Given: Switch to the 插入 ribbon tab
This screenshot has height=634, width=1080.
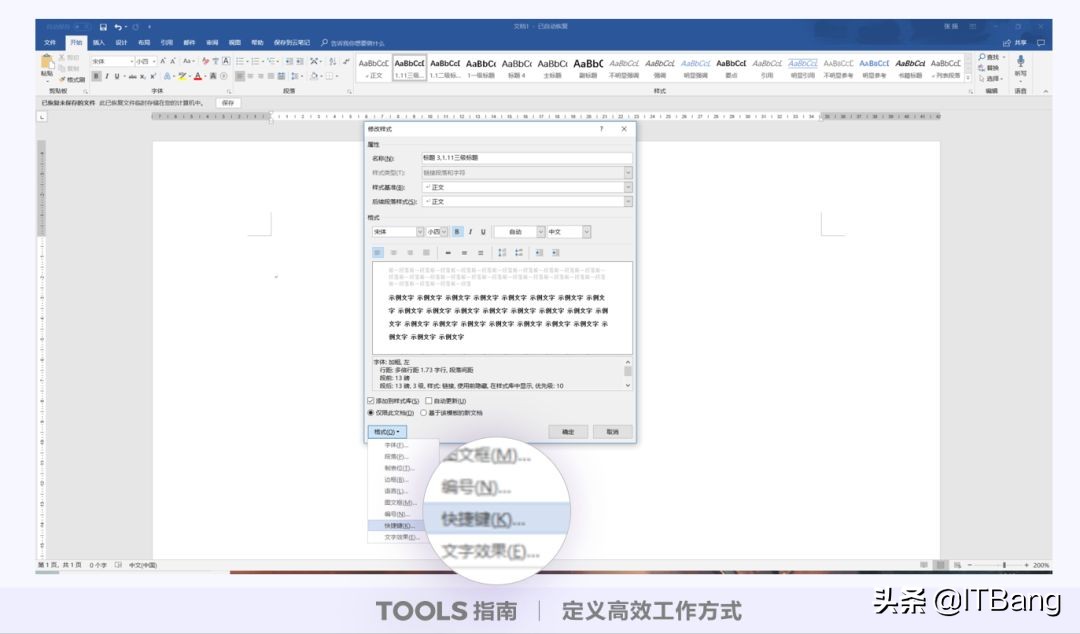Looking at the screenshot, I should [x=96, y=42].
